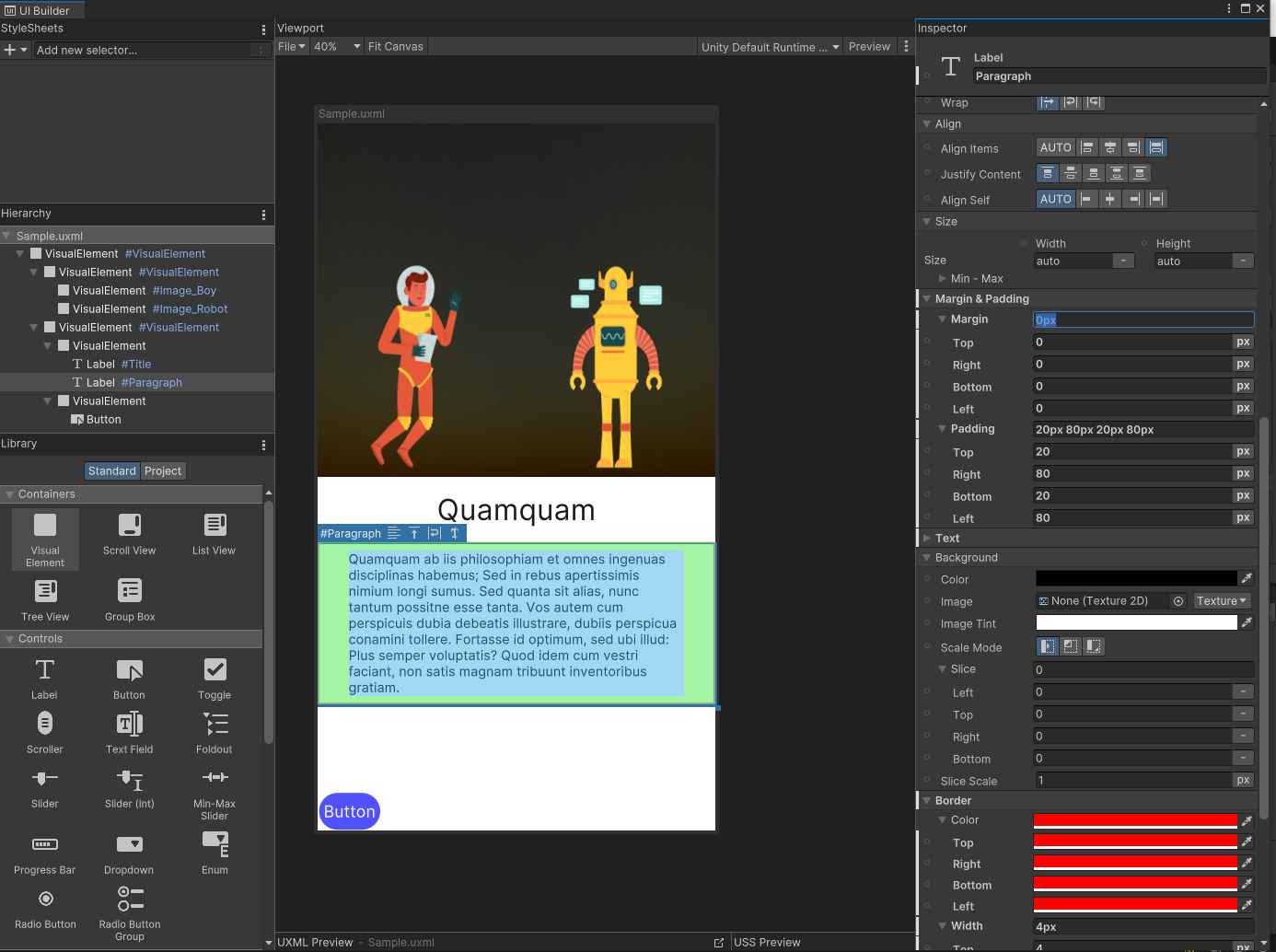Add a Scroll View from Library
The image size is (1276, 952).
pos(130,533)
